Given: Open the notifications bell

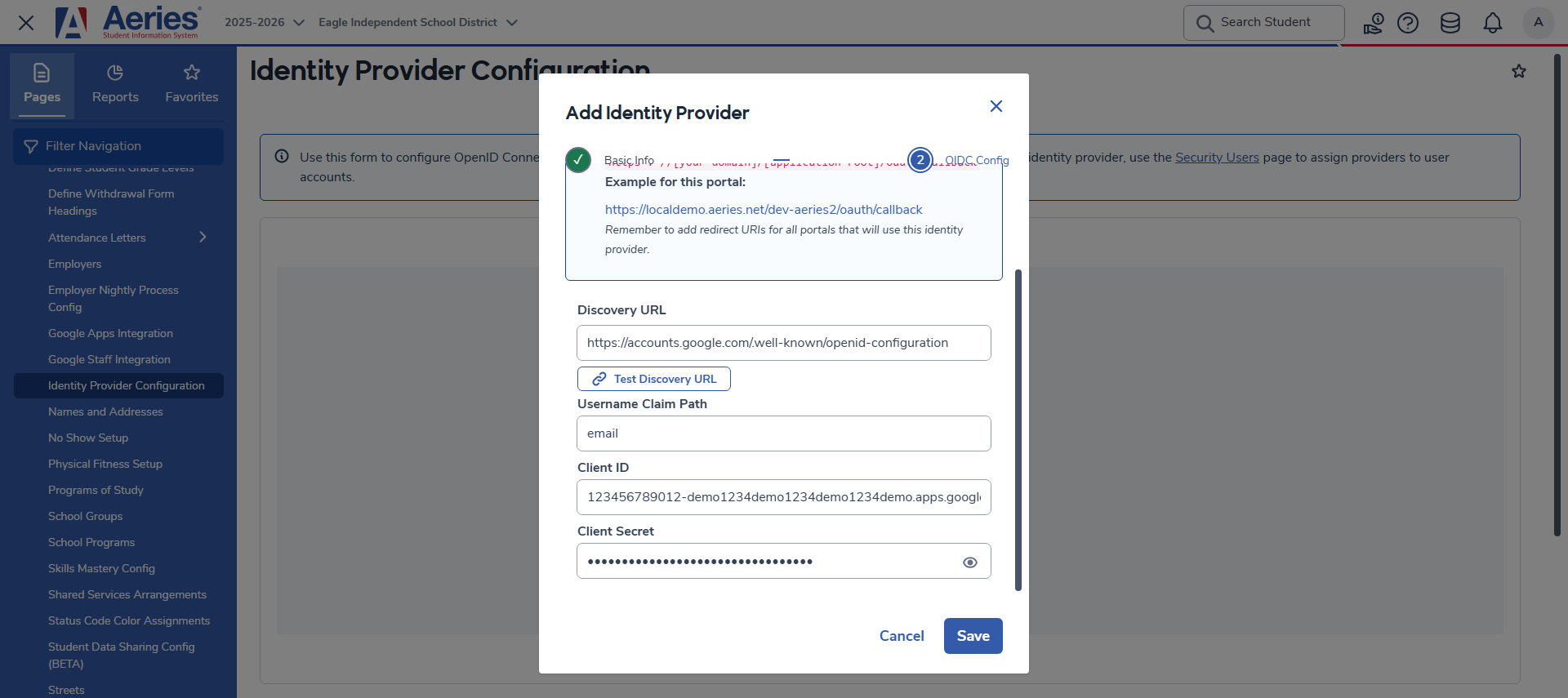Looking at the screenshot, I should tap(1493, 22).
